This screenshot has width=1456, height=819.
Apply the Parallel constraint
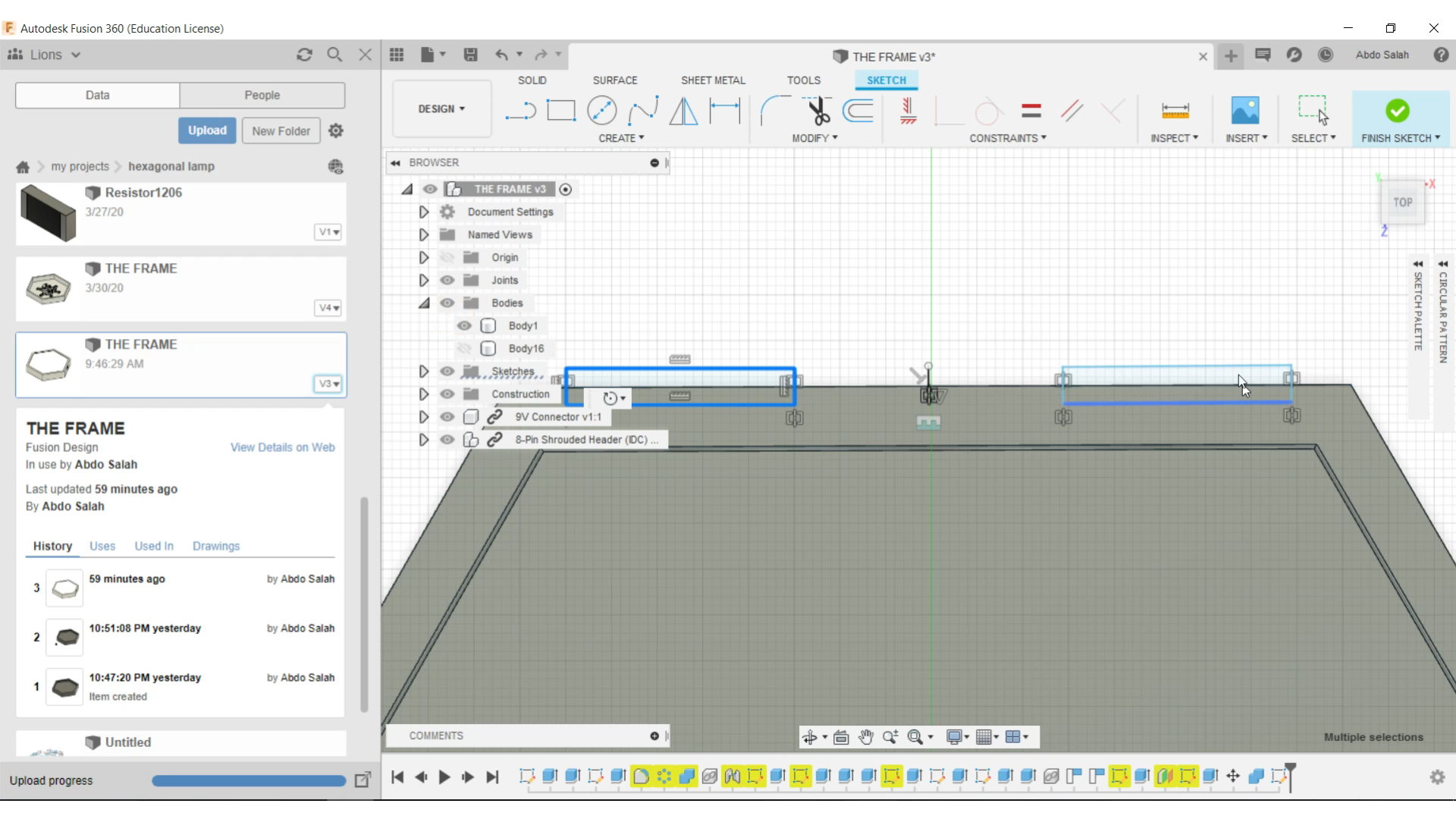coord(1072,111)
